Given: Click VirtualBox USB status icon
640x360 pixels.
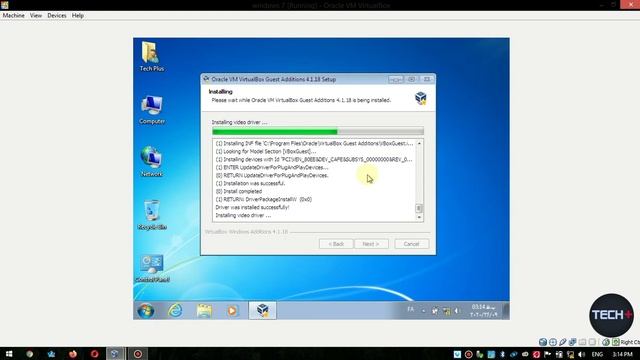Looking at the screenshot, I should point(563,342).
